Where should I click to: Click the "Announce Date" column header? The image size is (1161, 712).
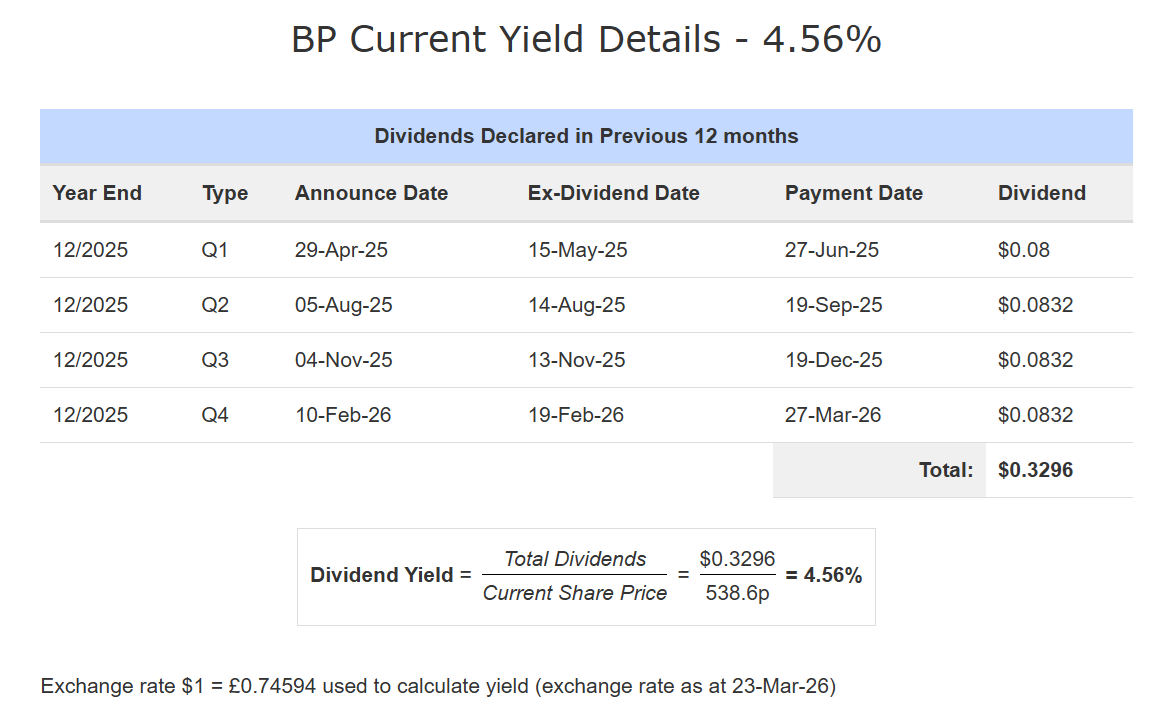click(x=371, y=193)
